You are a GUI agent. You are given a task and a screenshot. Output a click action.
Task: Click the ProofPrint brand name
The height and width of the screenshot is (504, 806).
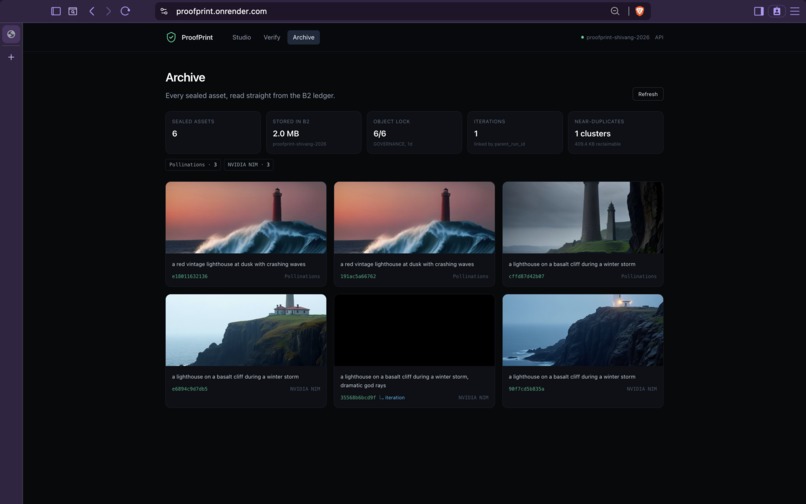pyautogui.click(x=197, y=37)
